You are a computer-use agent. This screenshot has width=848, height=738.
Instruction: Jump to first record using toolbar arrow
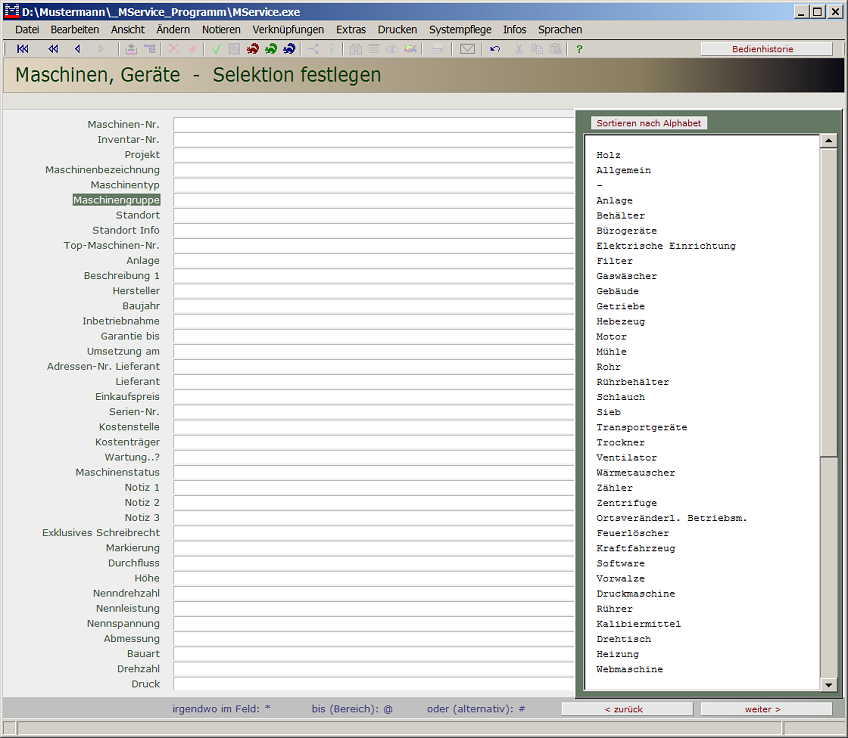tap(23, 49)
